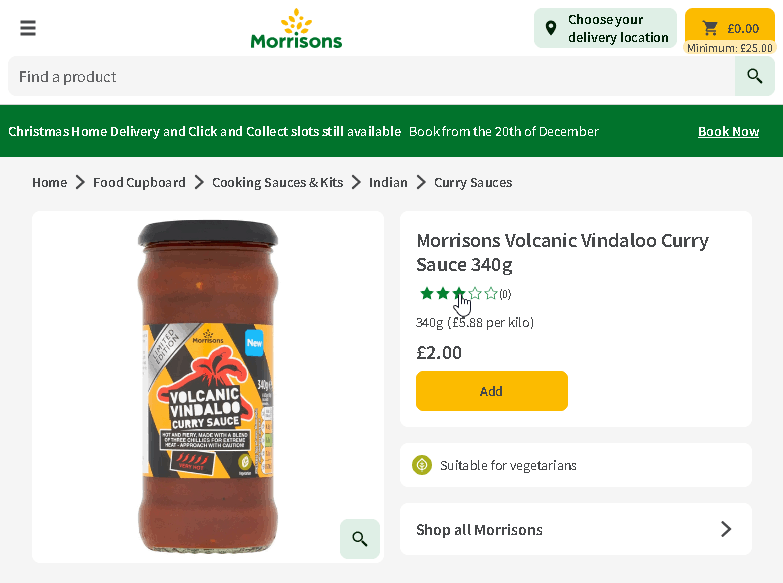Click the vegetarian leaf icon
Screen dimensions: 783x583
point(422,465)
